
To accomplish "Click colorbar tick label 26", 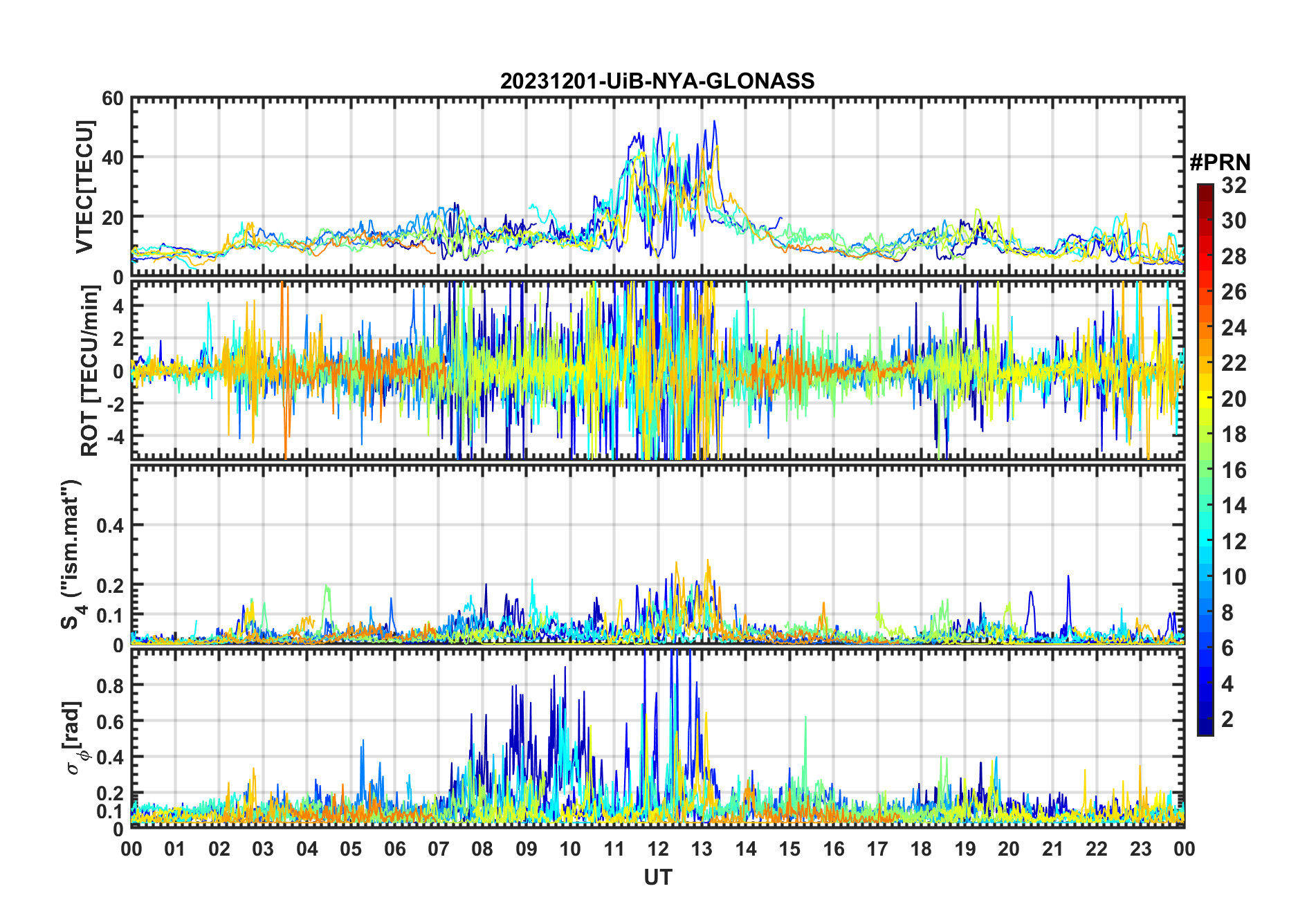I will pyautogui.click(x=1234, y=292).
